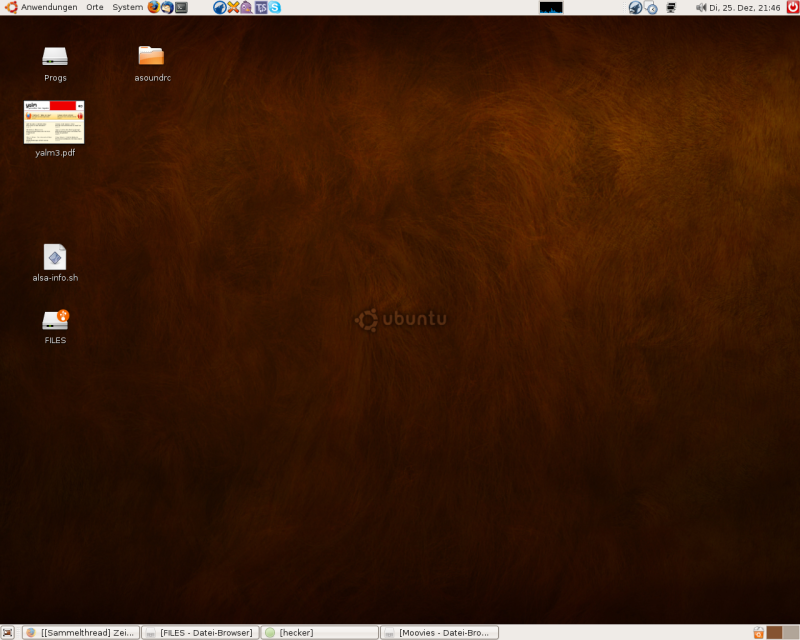
Task: Click the CPU system monitor graph
Action: pos(551,7)
